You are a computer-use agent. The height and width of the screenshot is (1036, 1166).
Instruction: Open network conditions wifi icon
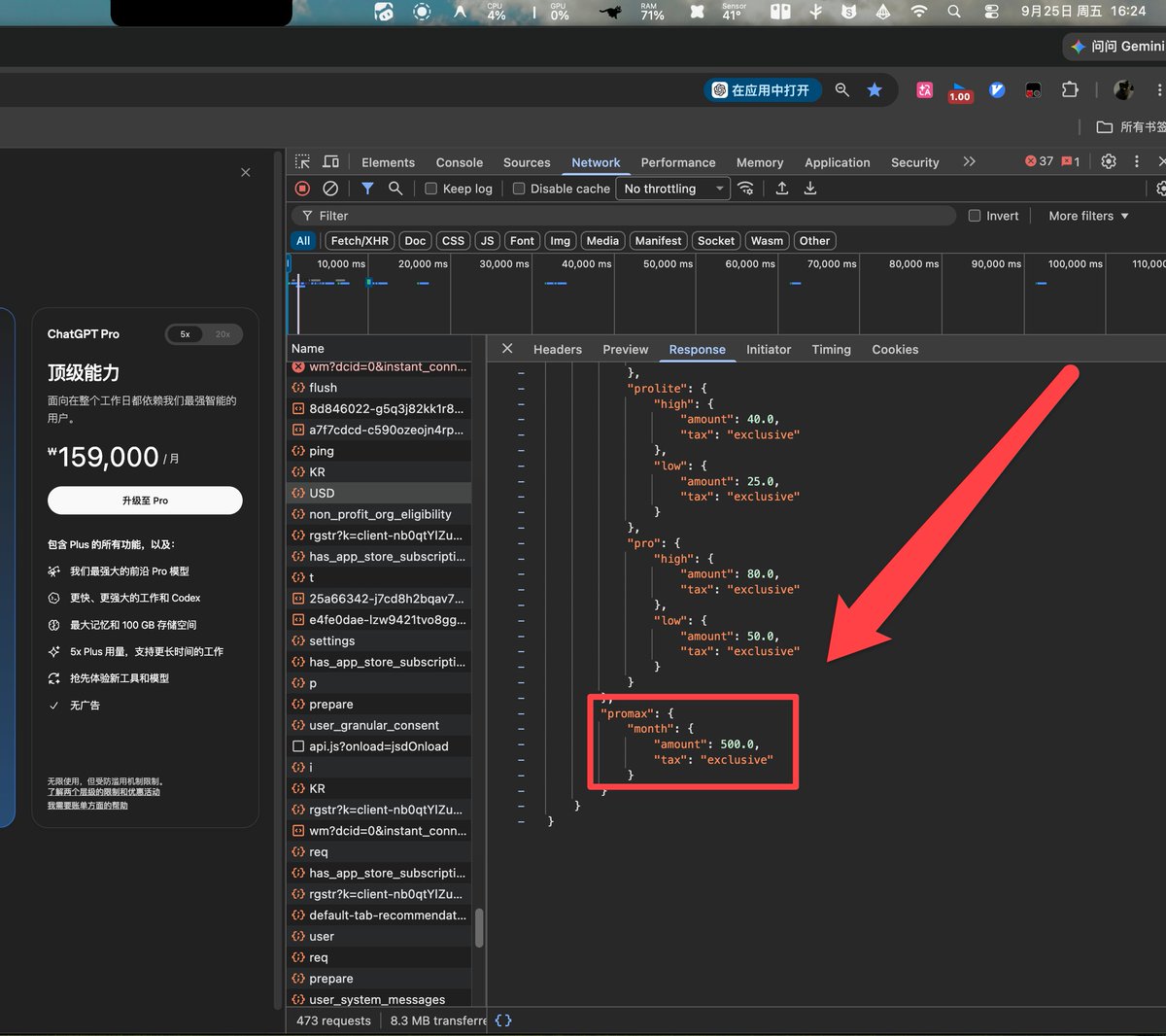pyautogui.click(x=746, y=189)
